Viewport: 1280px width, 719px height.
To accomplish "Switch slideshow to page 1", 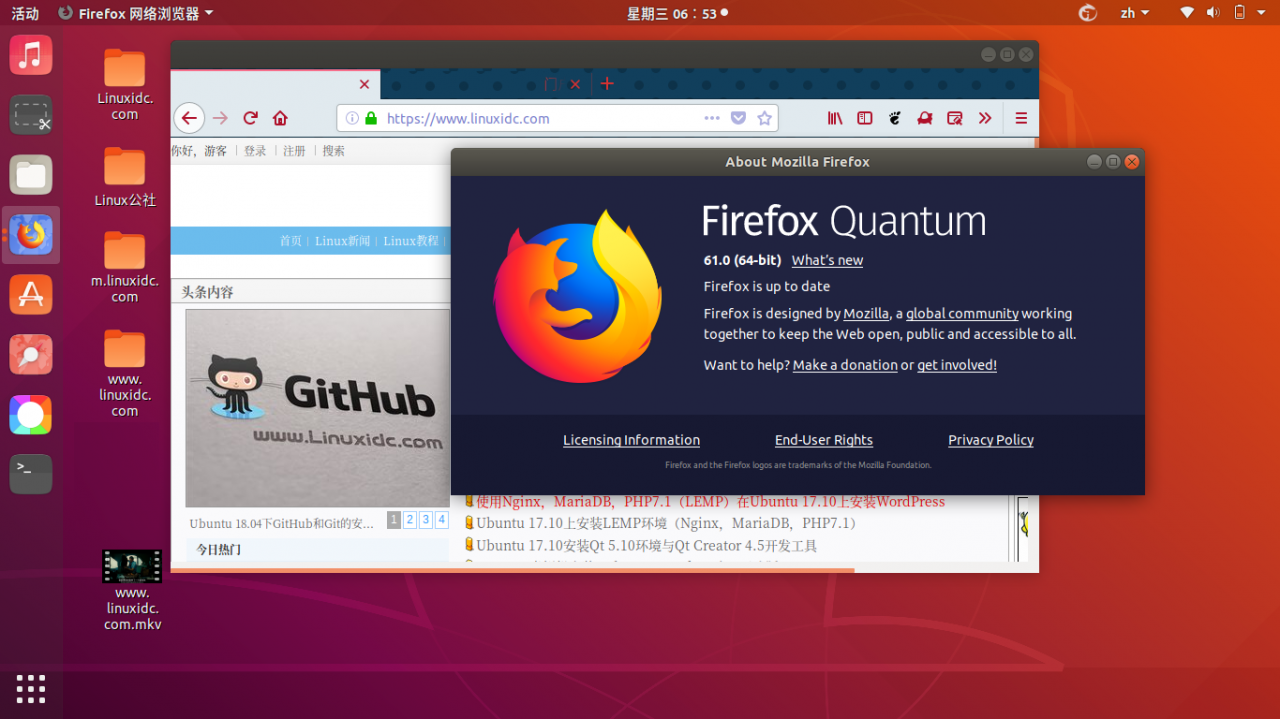I will click(394, 520).
